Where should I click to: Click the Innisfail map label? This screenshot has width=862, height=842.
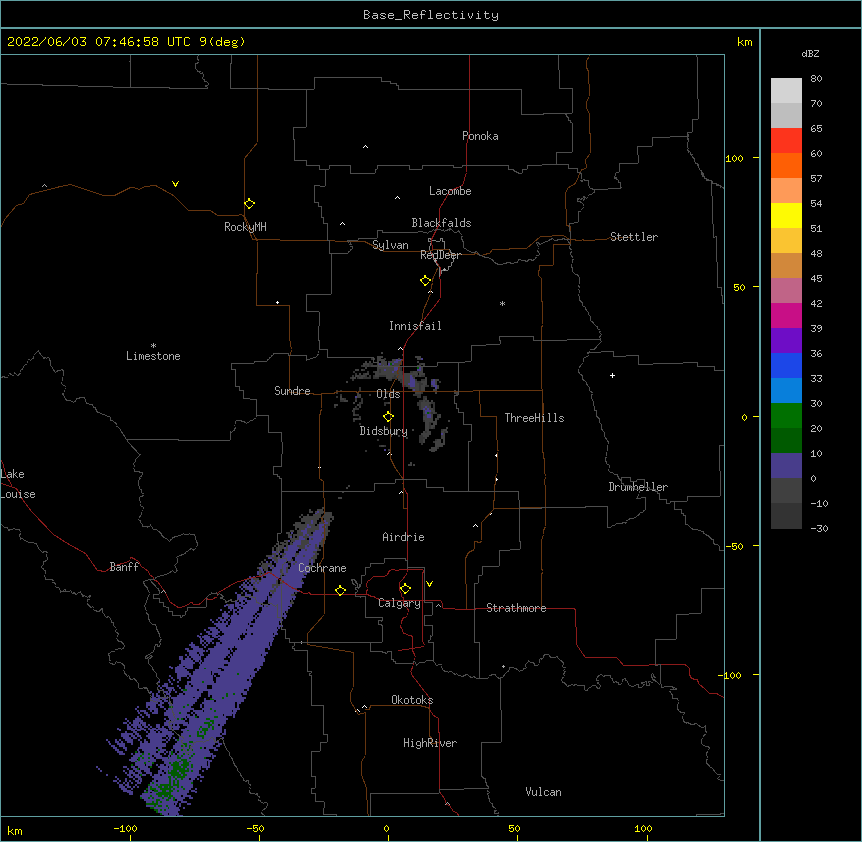415,326
